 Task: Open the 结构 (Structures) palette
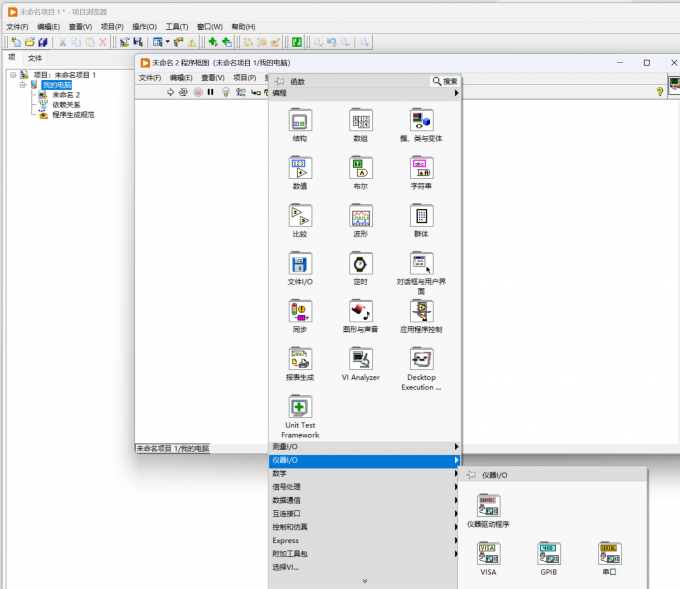point(300,120)
